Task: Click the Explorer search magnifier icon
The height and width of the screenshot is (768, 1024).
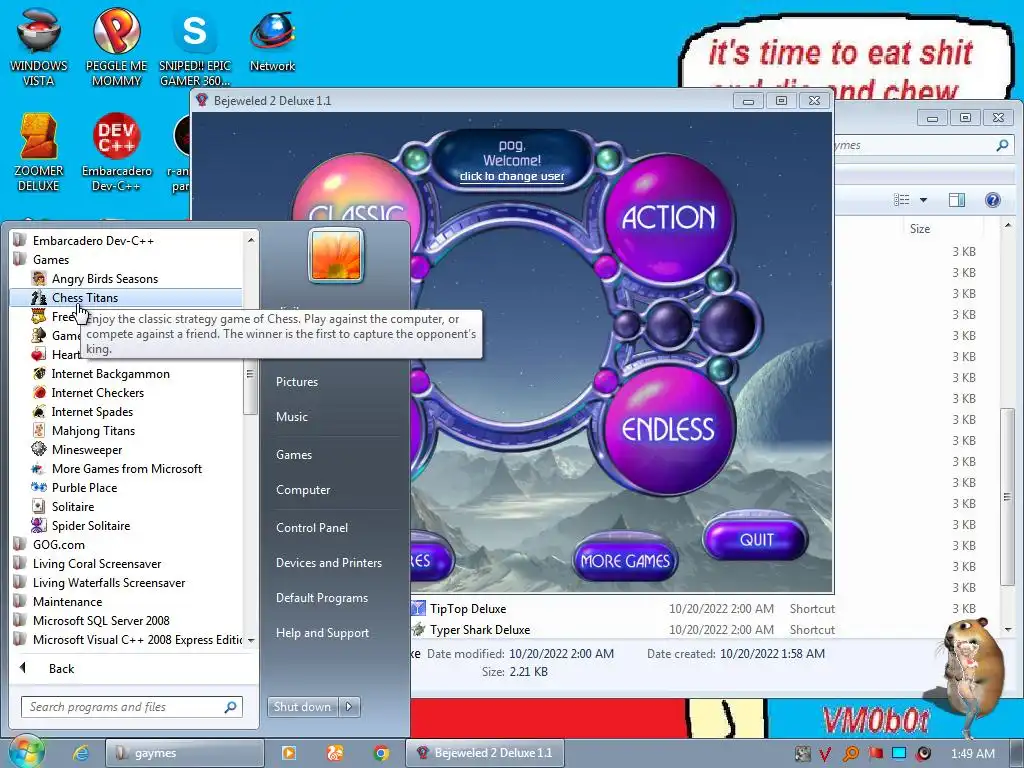Action: (x=1002, y=145)
